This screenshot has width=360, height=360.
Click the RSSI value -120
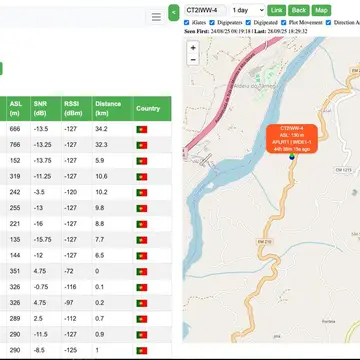tap(70, 192)
